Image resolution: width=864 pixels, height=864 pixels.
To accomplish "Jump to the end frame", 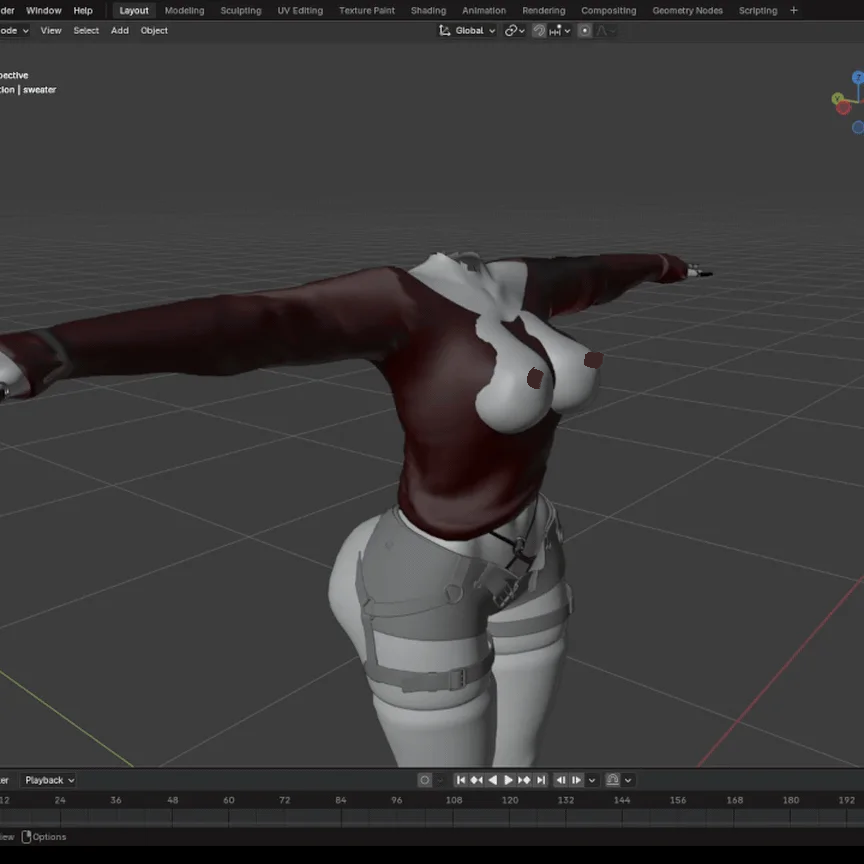I will point(541,780).
